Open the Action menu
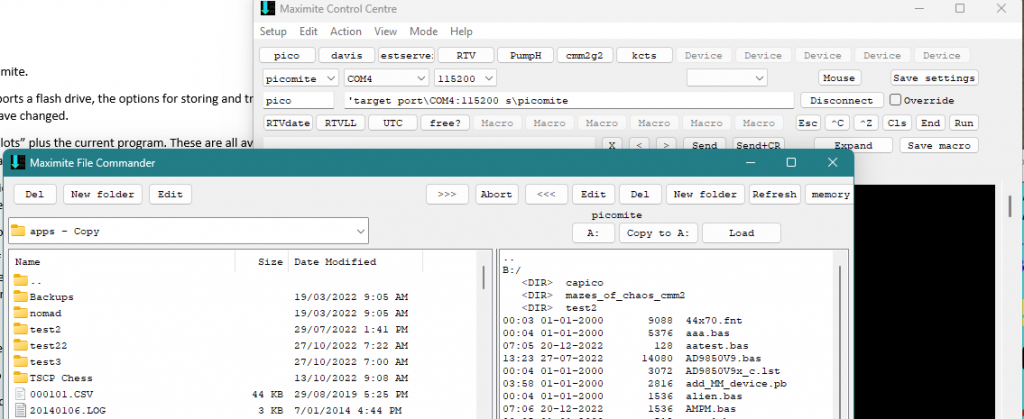The image size is (1024, 419). click(346, 32)
